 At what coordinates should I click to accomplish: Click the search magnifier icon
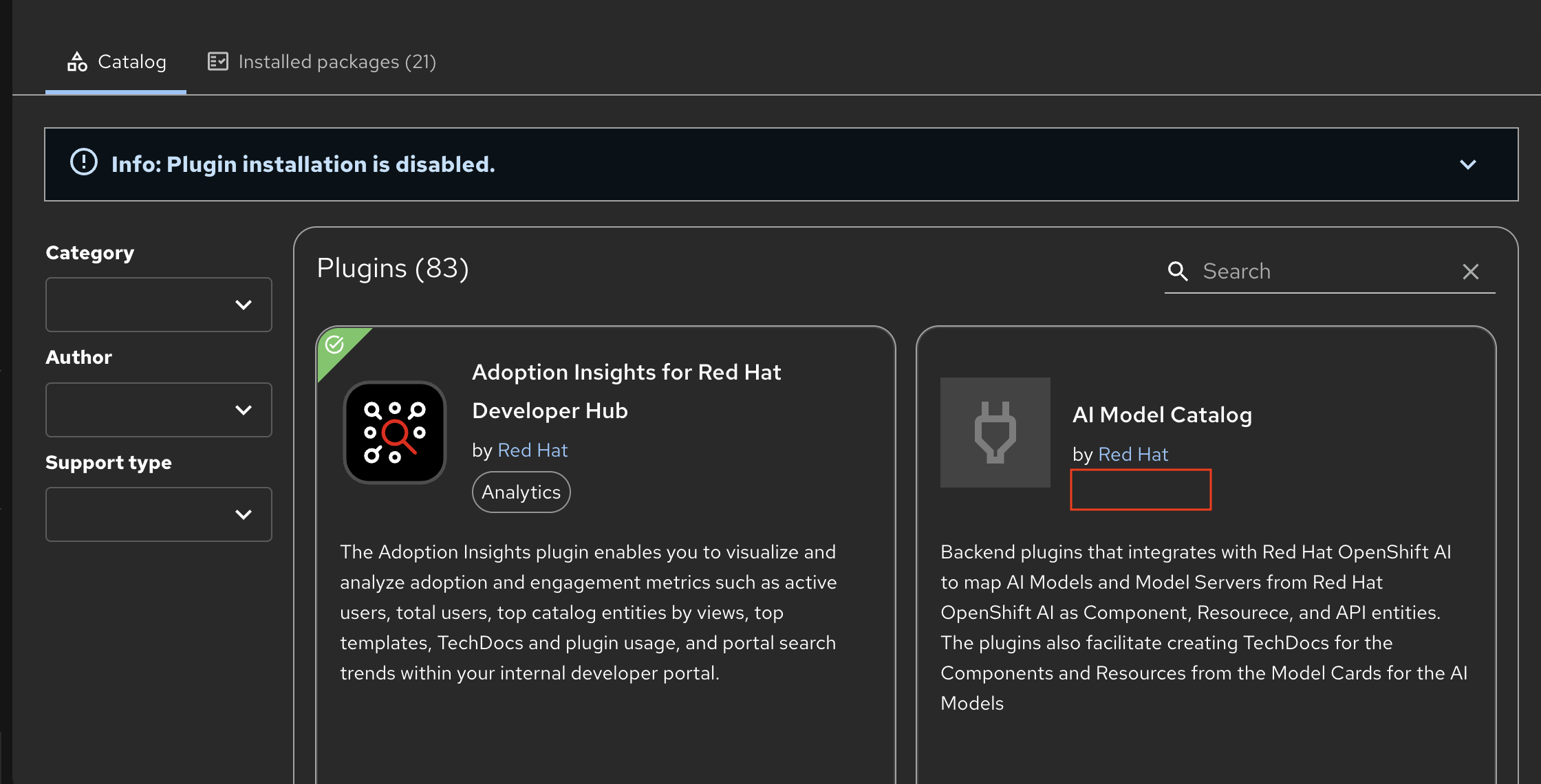pos(1178,271)
